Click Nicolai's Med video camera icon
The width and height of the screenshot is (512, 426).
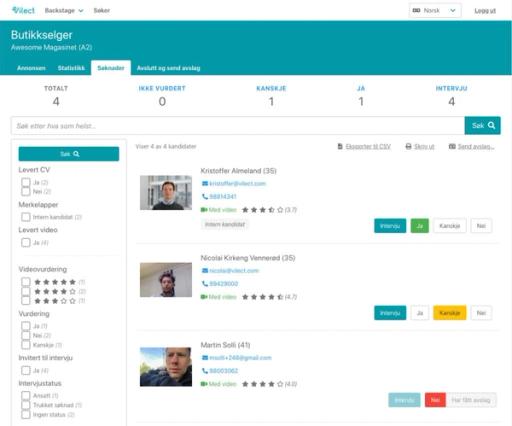click(204, 297)
